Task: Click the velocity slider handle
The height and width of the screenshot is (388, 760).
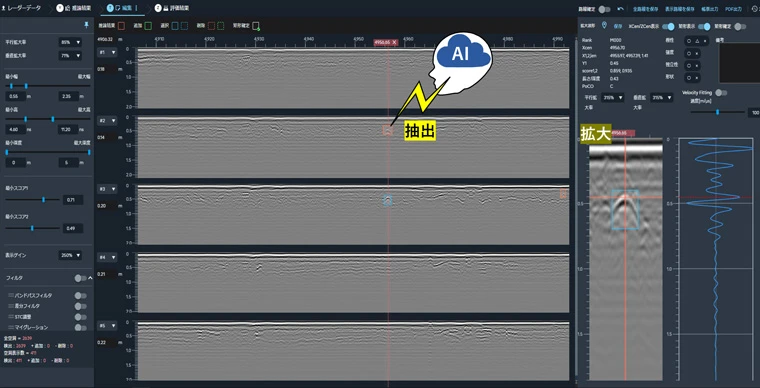Action: pyautogui.click(x=717, y=112)
